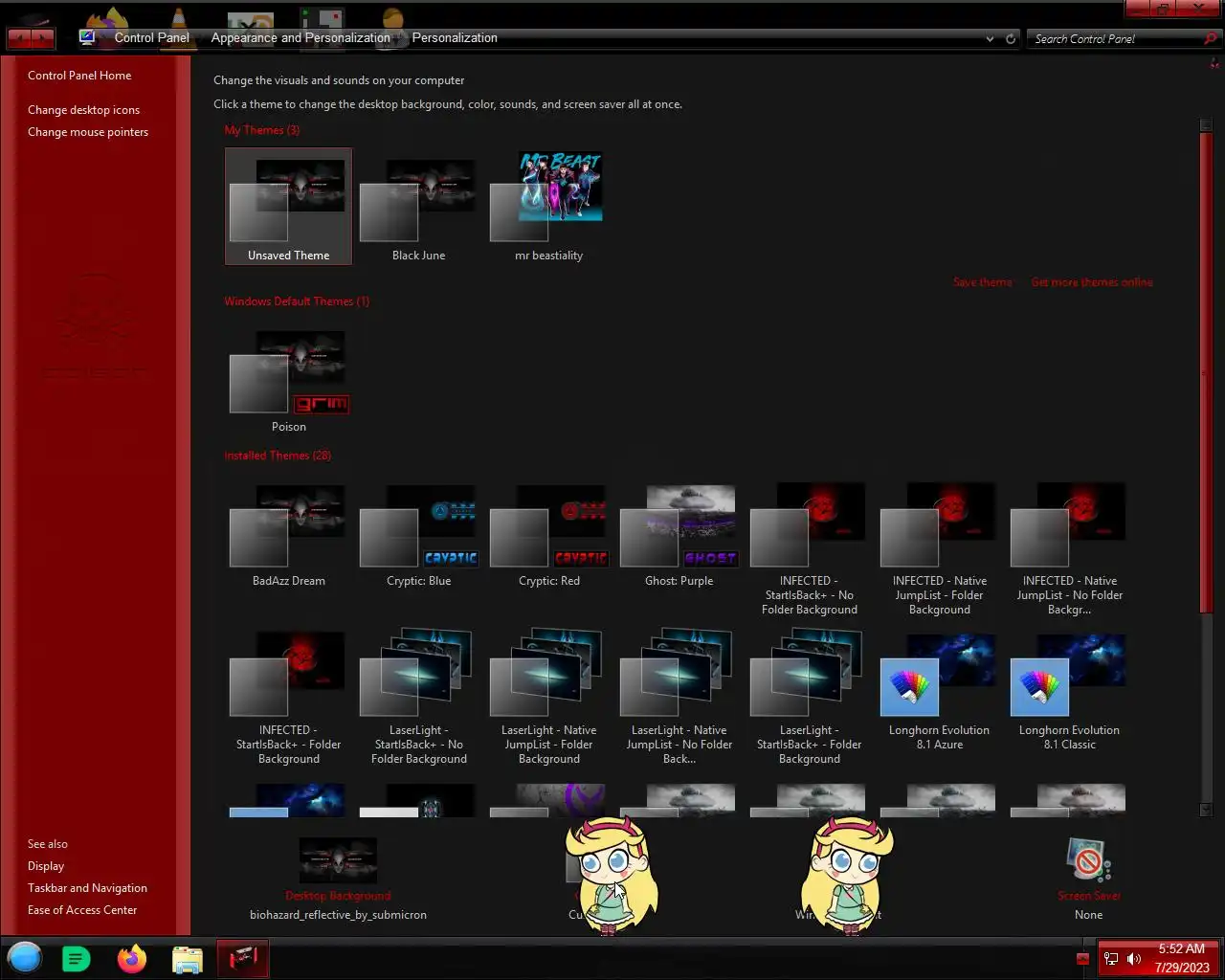This screenshot has width=1225, height=980.
Task: Pick INFECTED StartIsBack+ Folder Background theme
Action: coord(288,699)
